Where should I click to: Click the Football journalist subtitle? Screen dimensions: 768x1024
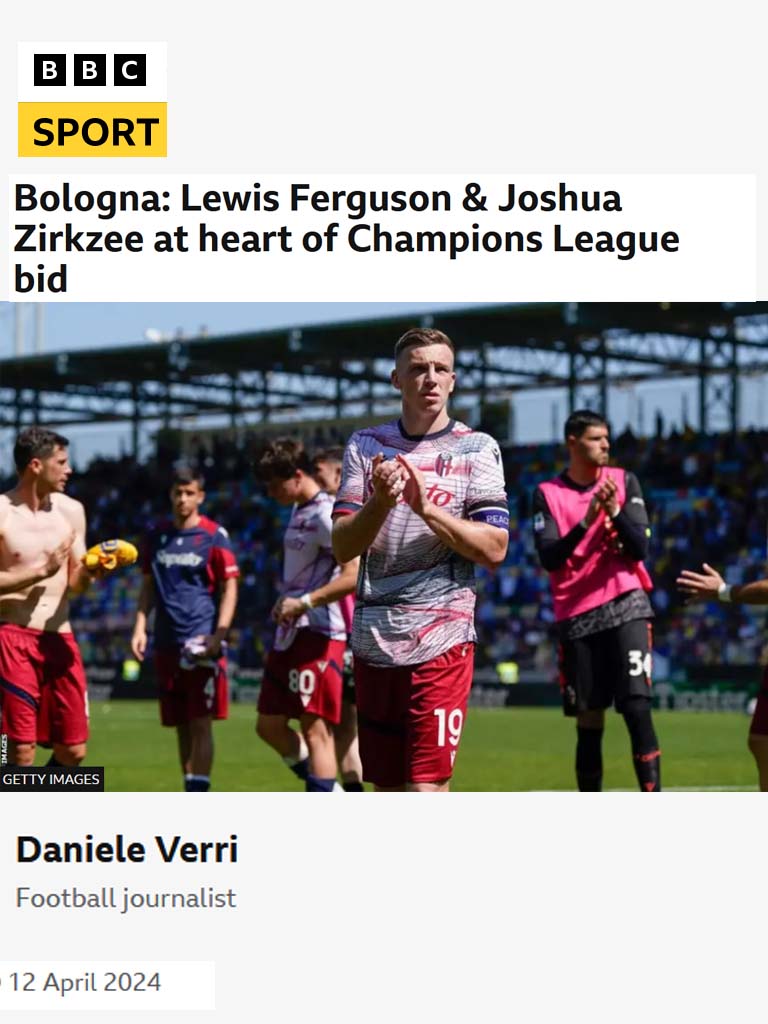click(x=126, y=898)
